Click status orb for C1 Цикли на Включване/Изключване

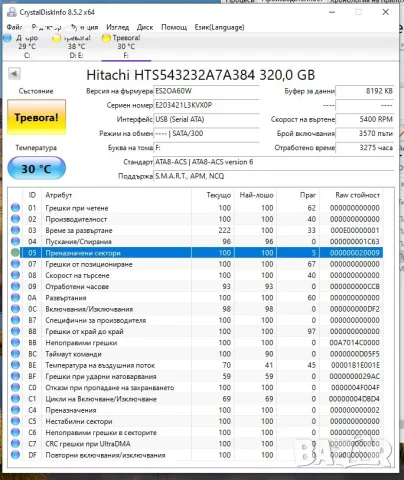(15, 399)
